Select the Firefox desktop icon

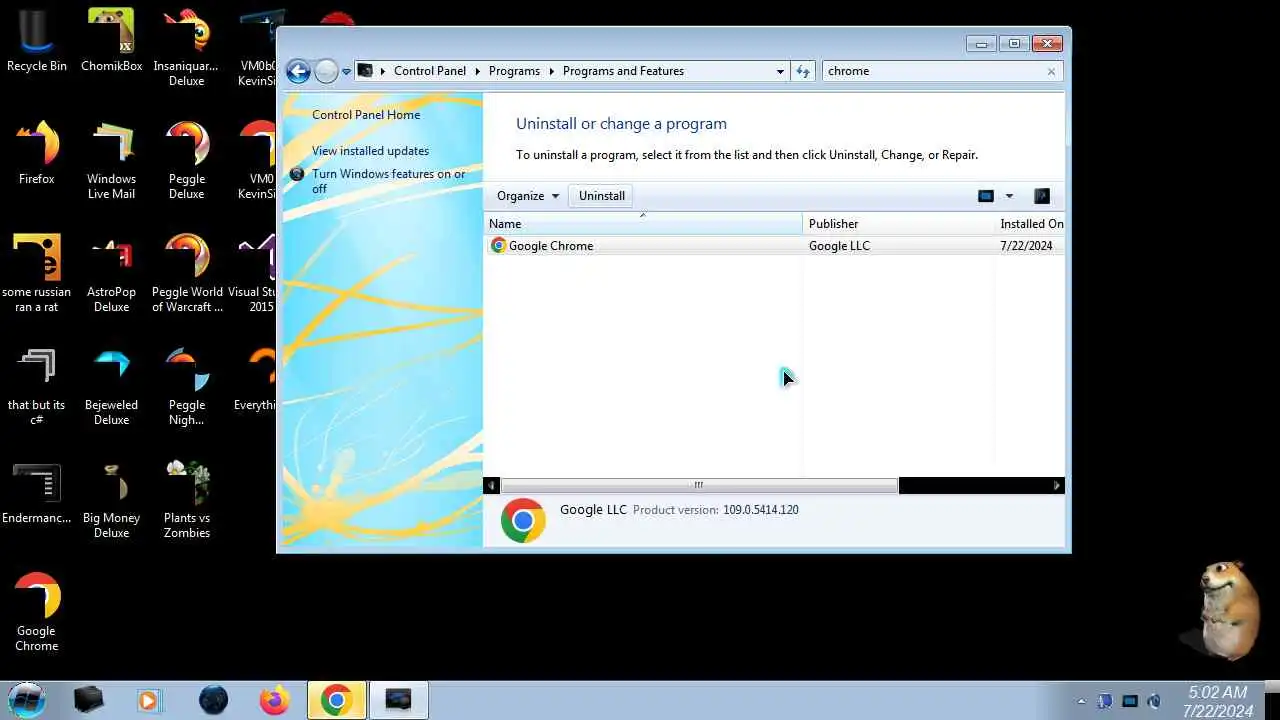click(37, 154)
